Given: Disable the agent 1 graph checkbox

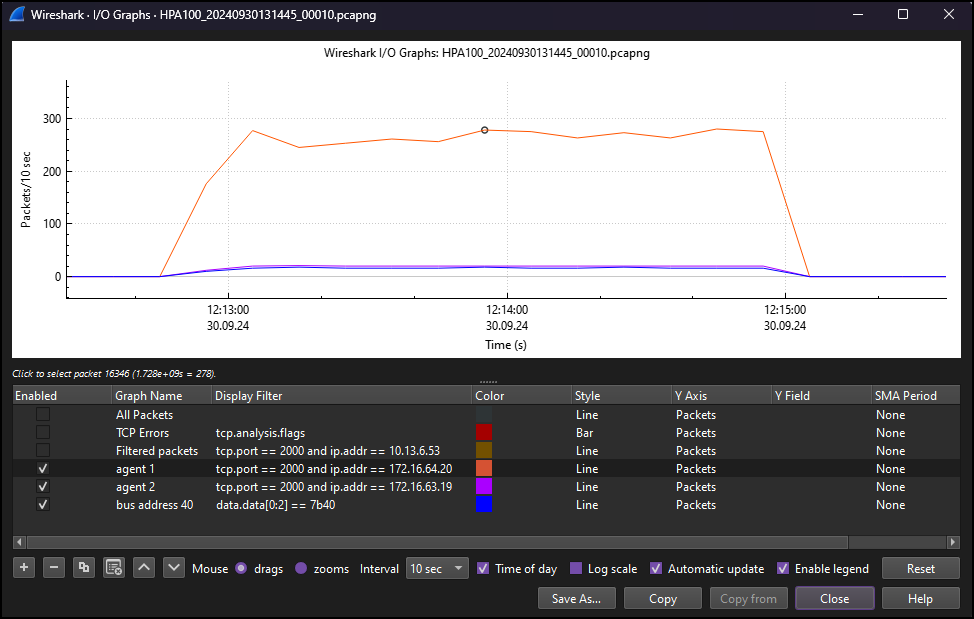Looking at the screenshot, I should pos(43,468).
